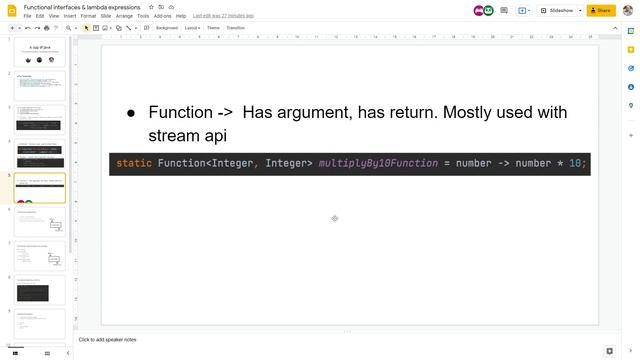The image size is (640, 360).
Task: Insert a shape
Action: pos(119,28)
